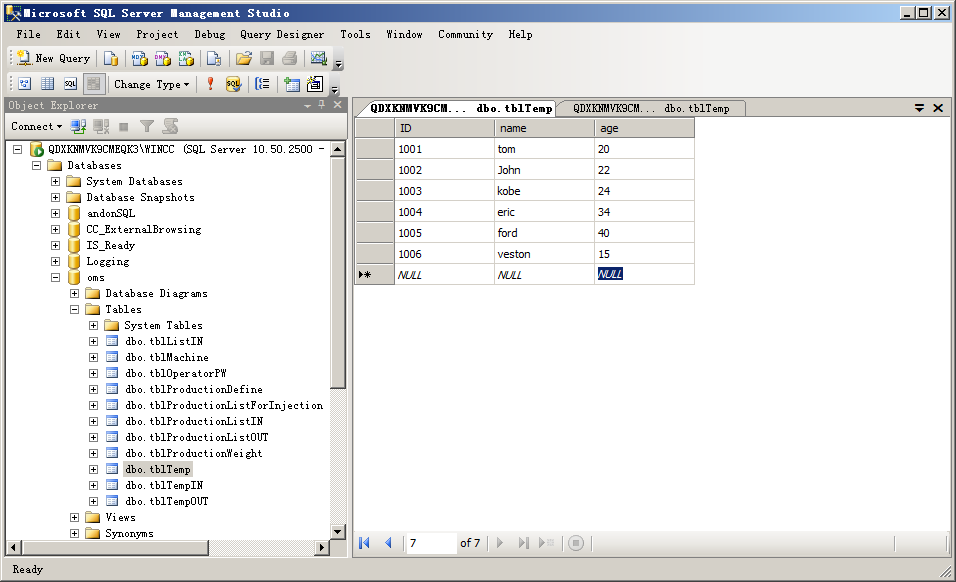The width and height of the screenshot is (956, 582).
Task: Open the Change Type dropdown
Action: 151,84
